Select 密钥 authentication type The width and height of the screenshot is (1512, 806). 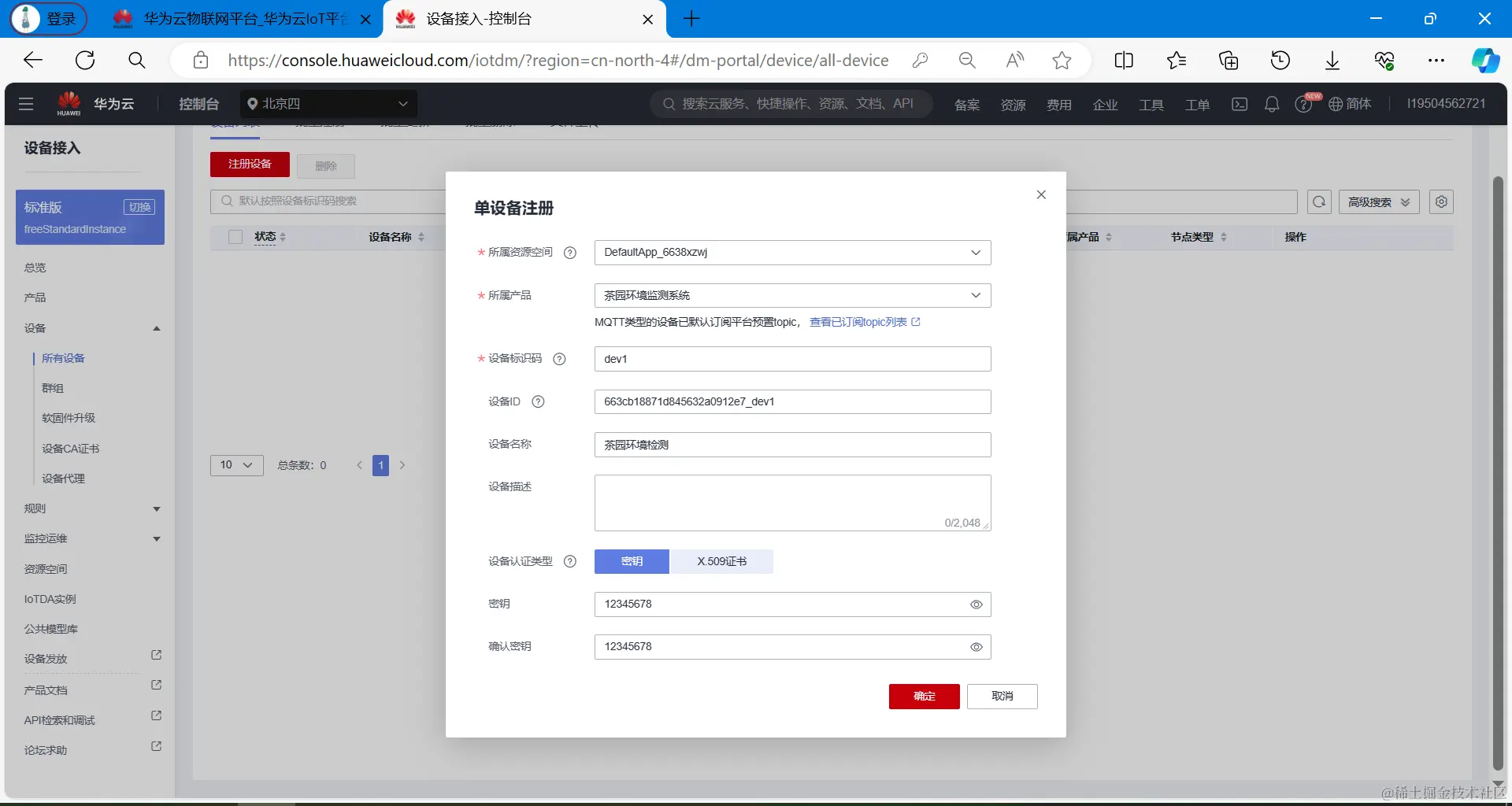(632, 561)
